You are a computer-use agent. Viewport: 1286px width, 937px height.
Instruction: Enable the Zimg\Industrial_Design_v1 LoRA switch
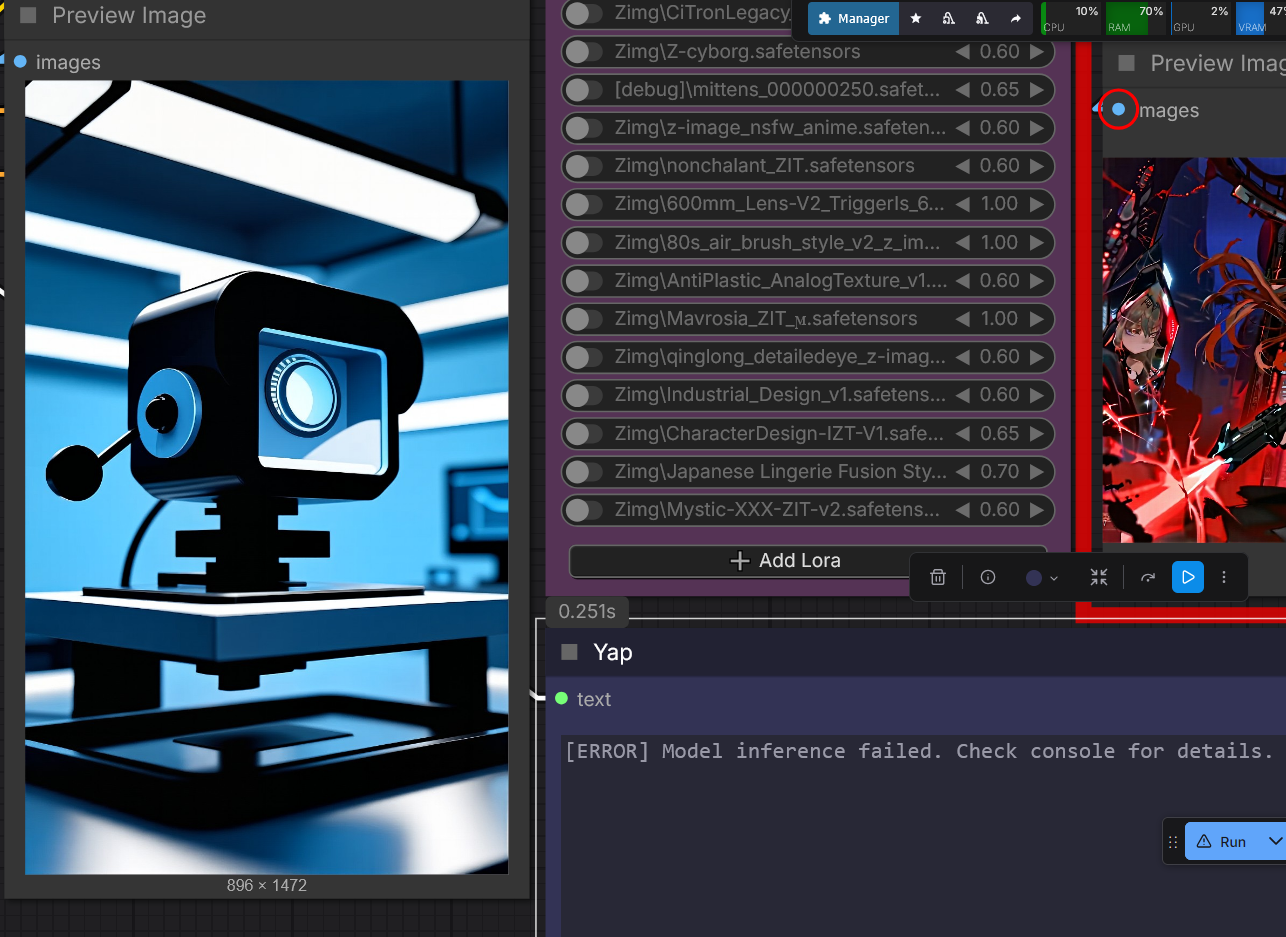click(583, 395)
